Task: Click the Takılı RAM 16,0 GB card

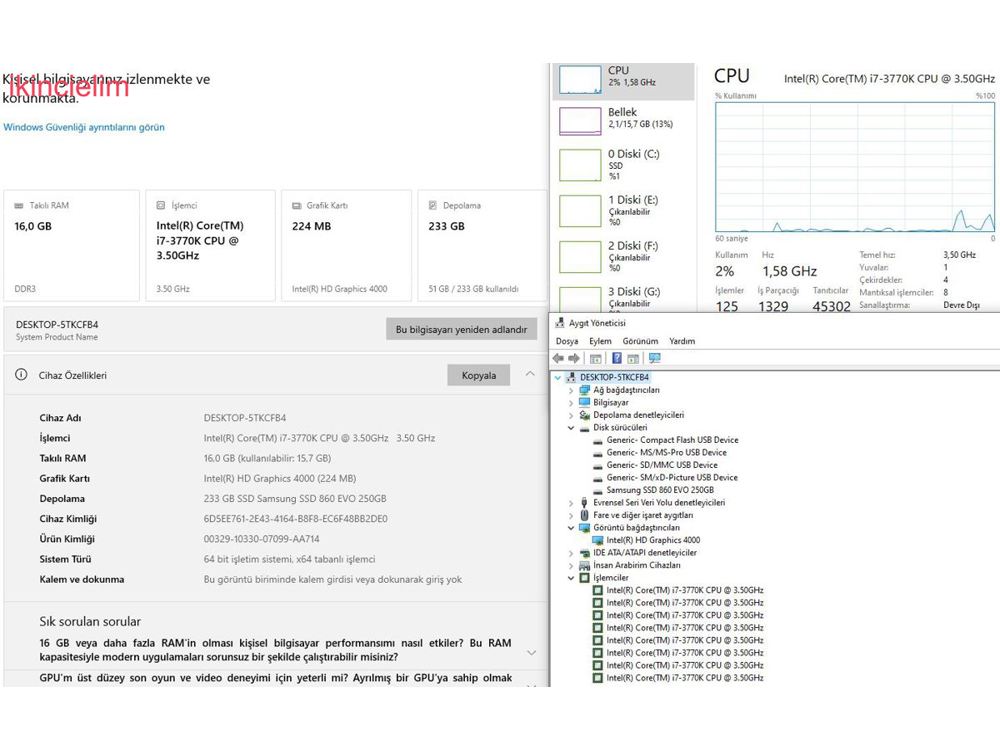Action: pos(71,246)
